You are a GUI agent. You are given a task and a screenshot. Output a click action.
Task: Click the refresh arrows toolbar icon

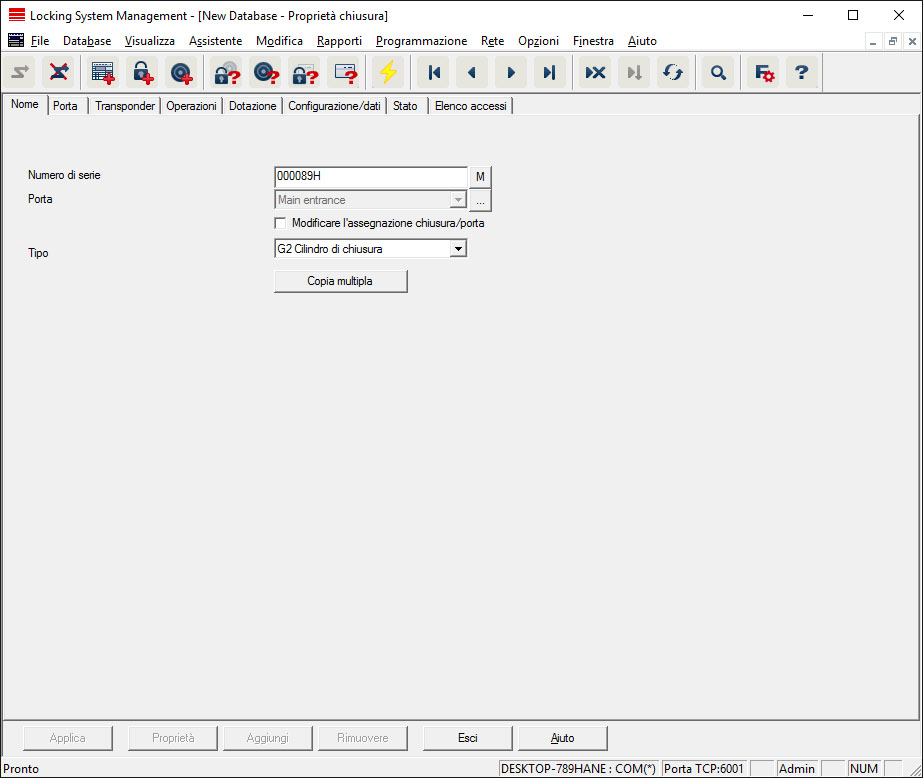(673, 73)
